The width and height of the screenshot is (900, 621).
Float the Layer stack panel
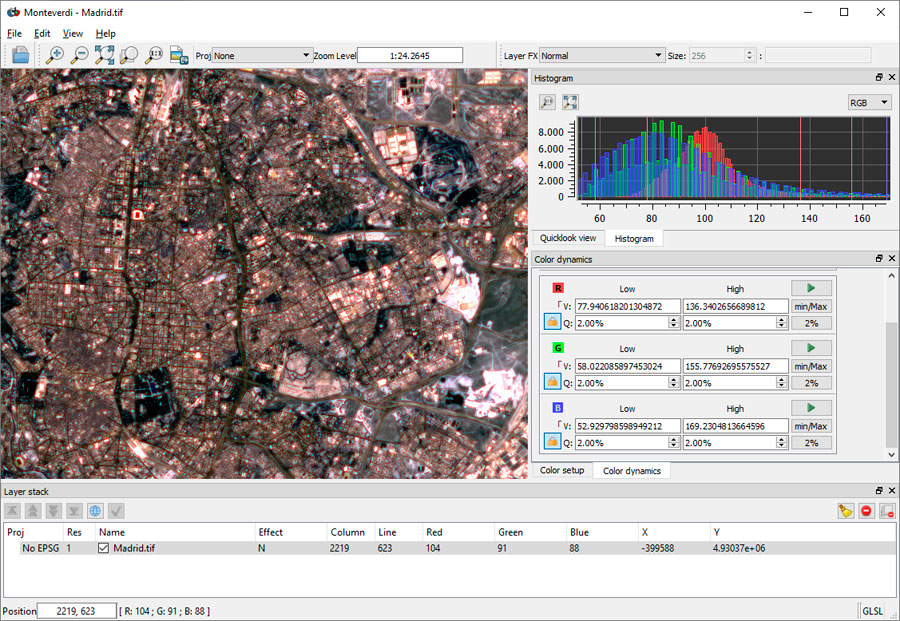879,491
